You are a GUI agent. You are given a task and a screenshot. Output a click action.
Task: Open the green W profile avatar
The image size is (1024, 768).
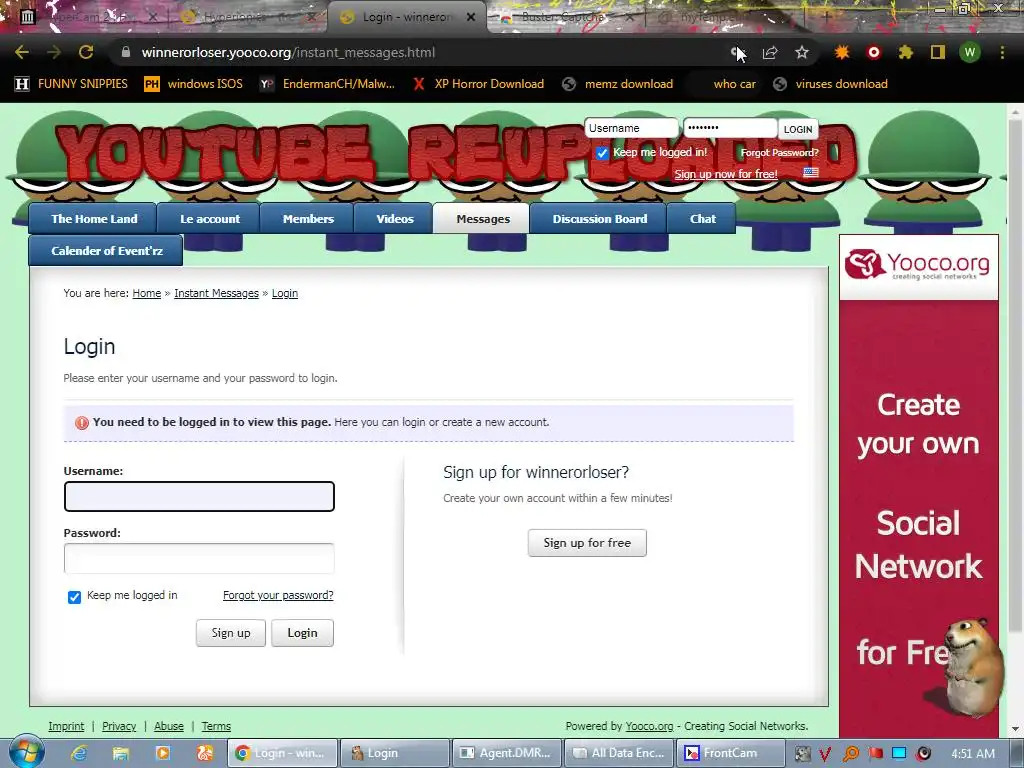coord(970,52)
